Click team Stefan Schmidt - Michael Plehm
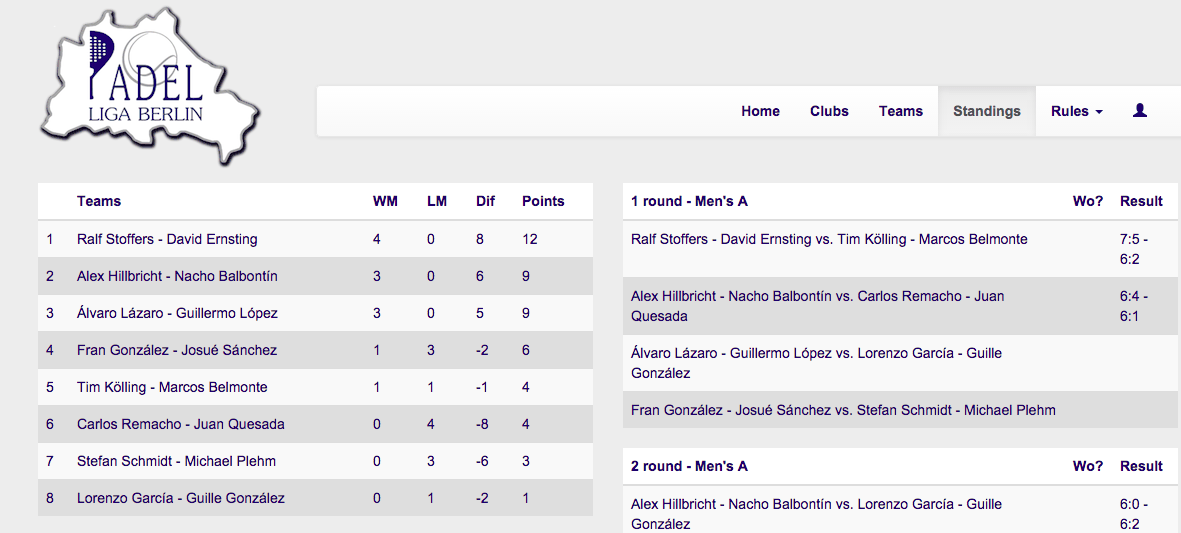Image resolution: width=1181 pixels, height=533 pixels. [x=176, y=461]
